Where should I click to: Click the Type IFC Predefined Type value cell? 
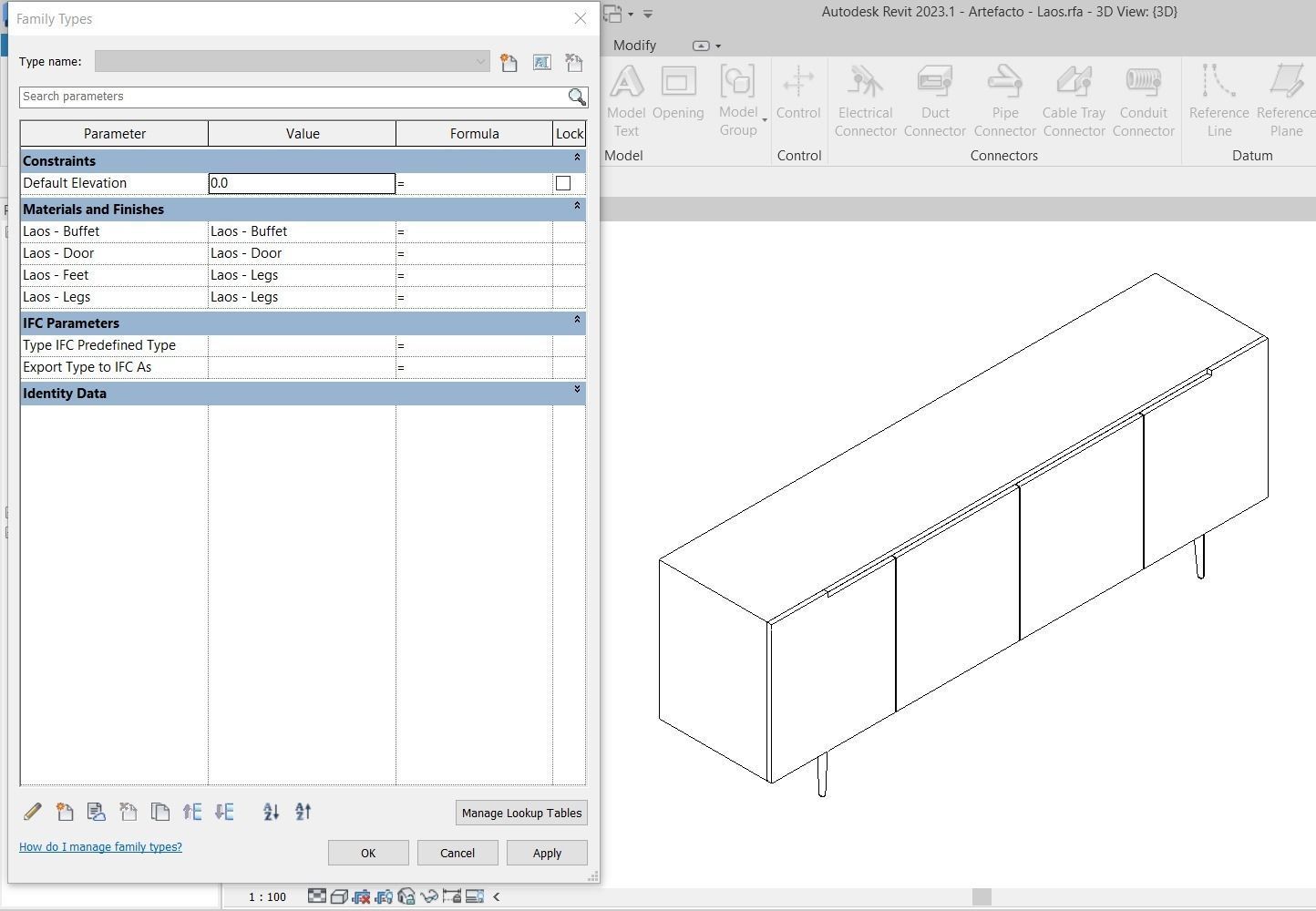click(x=302, y=345)
